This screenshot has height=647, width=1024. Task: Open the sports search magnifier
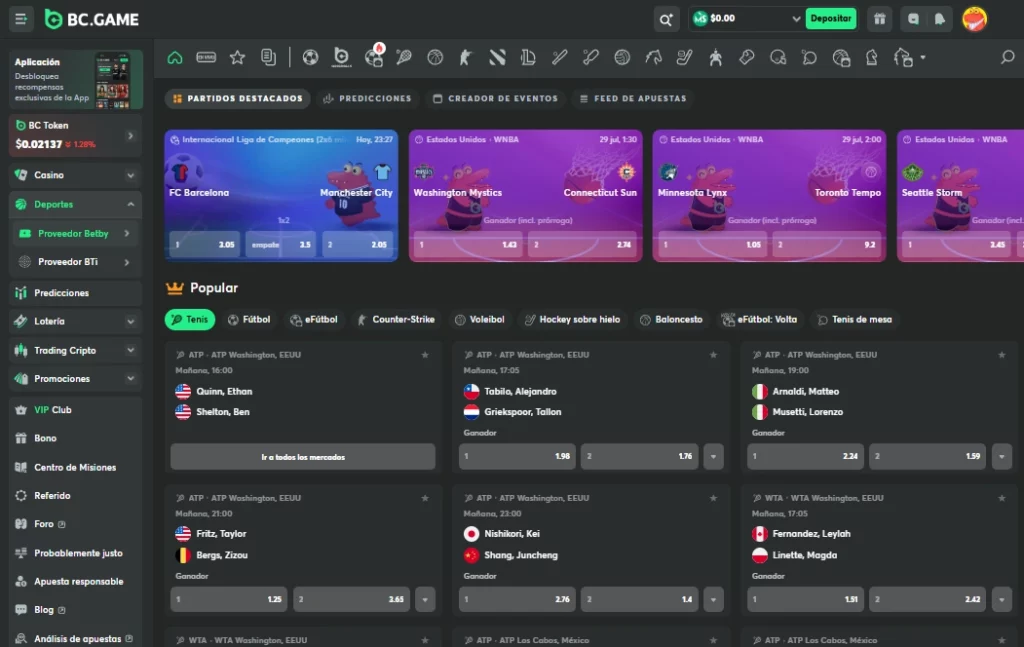coord(1008,57)
